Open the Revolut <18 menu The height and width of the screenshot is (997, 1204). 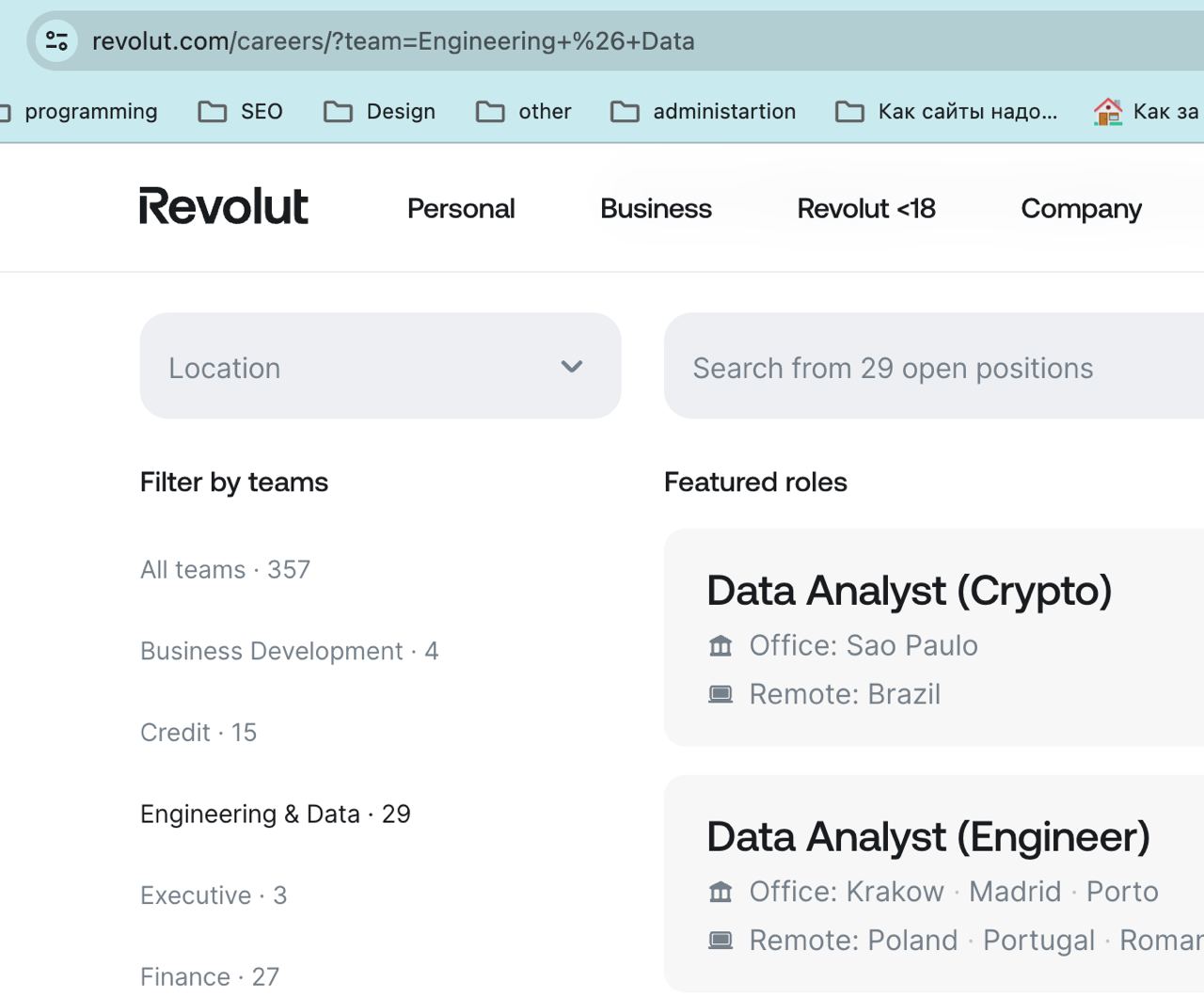[866, 208]
